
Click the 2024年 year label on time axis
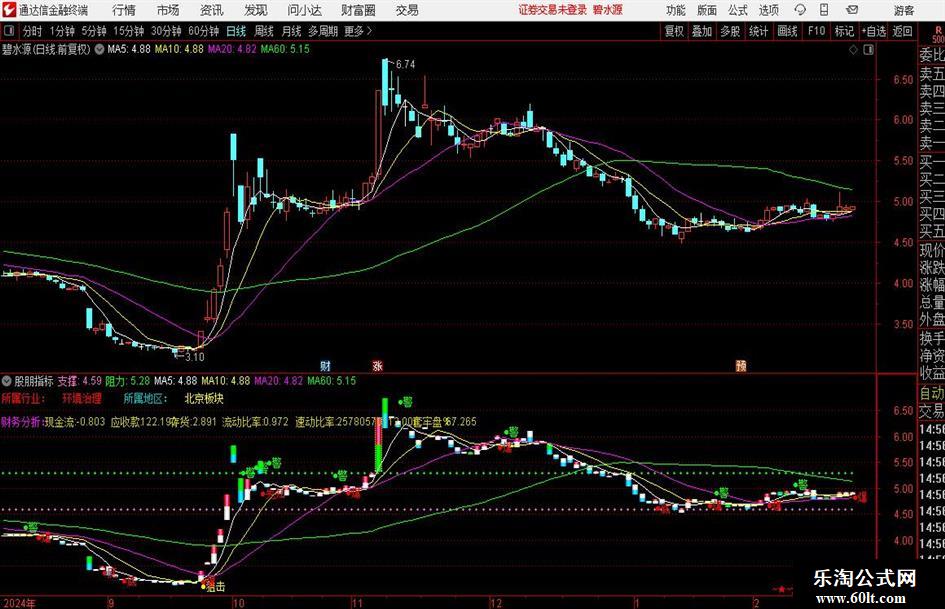click(x=19, y=603)
